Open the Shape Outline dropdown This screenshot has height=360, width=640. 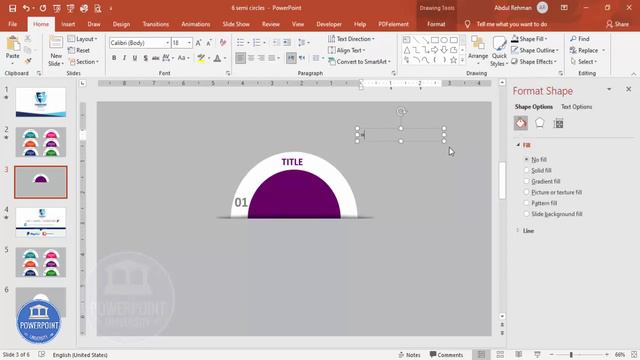pyautogui.click(x=535, y=50)
